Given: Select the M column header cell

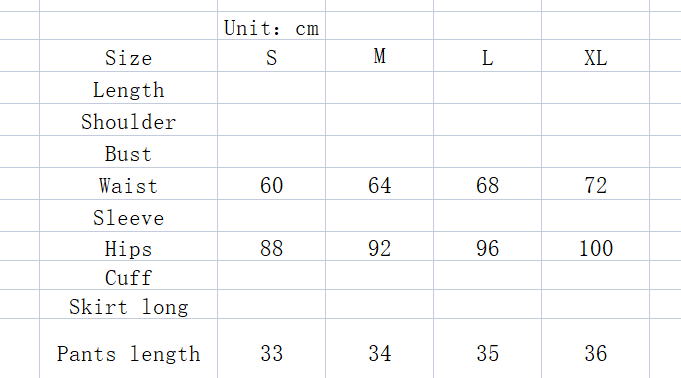Looking at the screenshot, I should coord(380,56).
